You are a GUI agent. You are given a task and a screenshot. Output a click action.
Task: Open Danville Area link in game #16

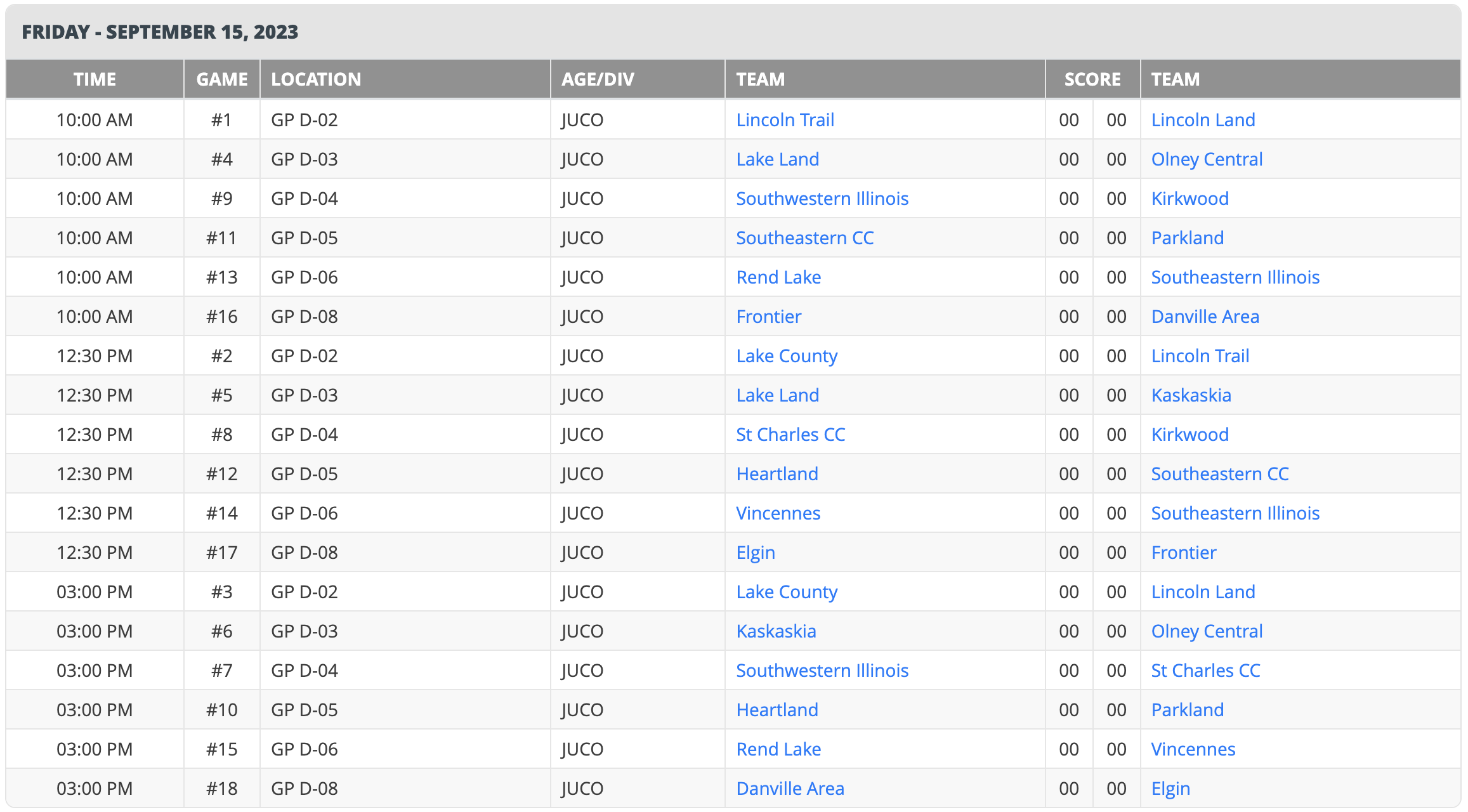point(1205,317)
